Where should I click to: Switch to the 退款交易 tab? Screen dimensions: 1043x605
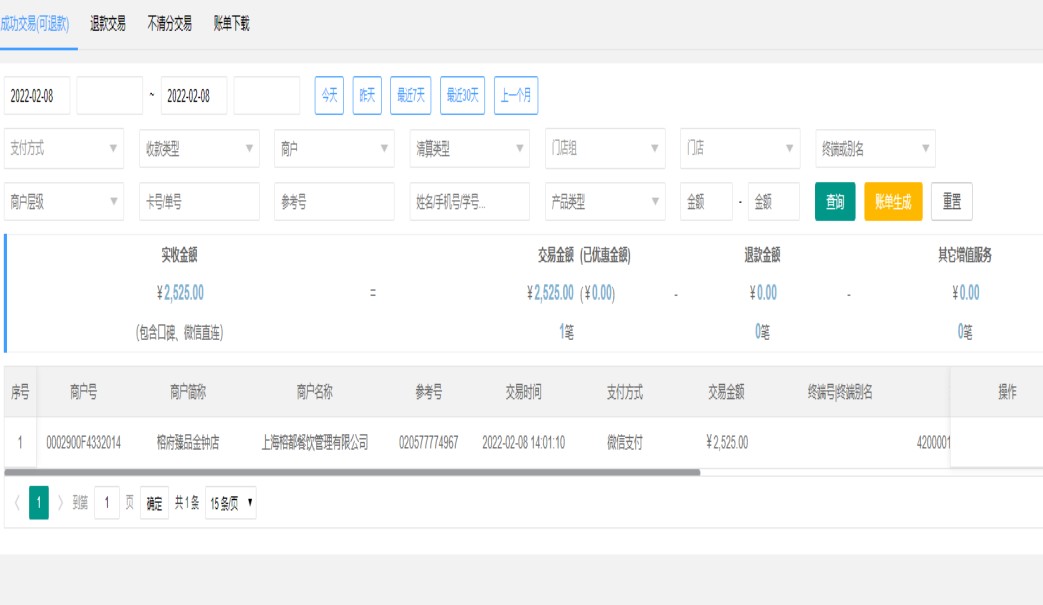(107, 24)
